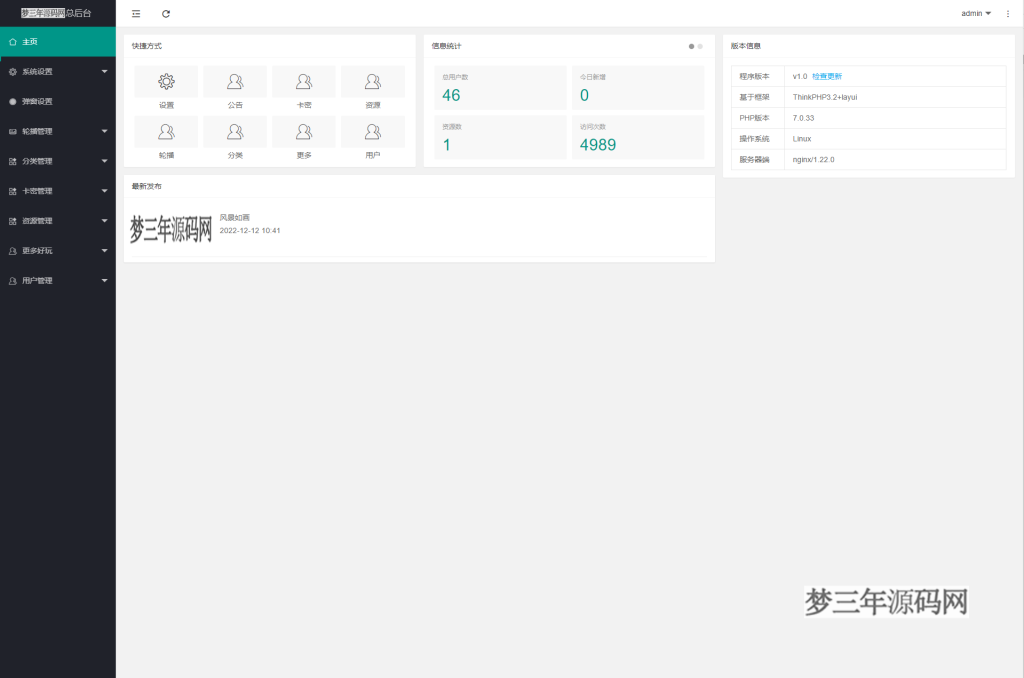
Task: Open the 分类 shortcut icon
Action: tap(235, 132)
